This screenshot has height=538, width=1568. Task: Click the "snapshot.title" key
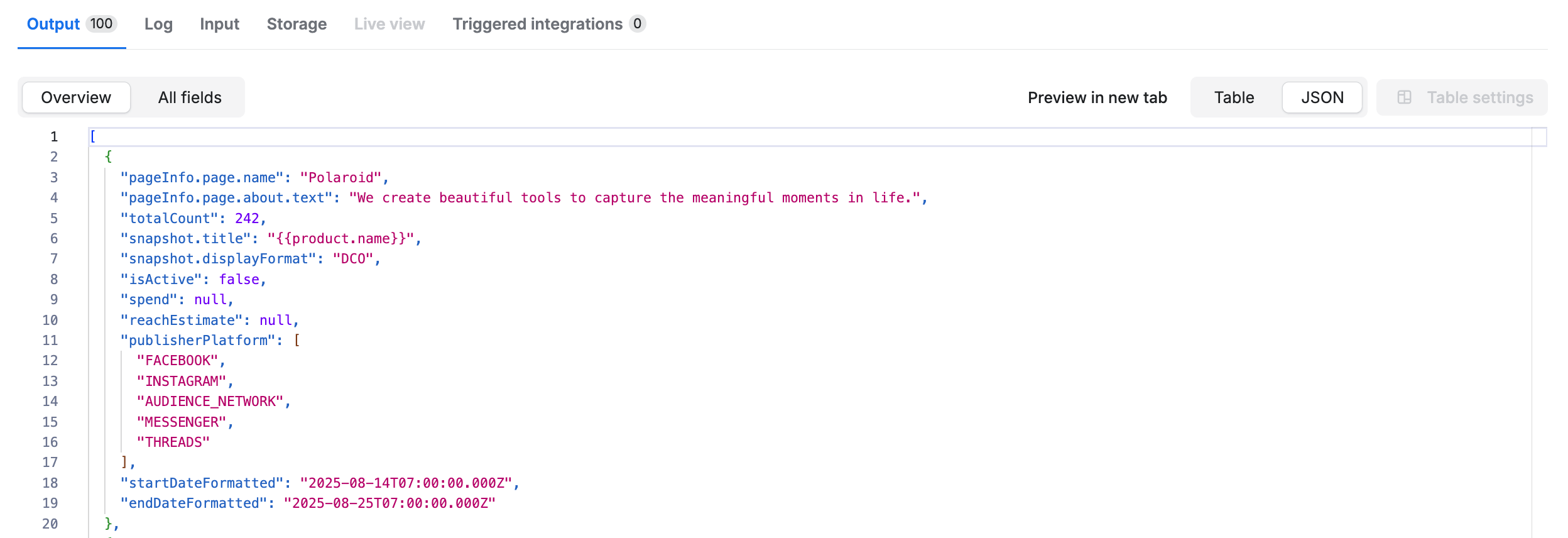(185, 239)
